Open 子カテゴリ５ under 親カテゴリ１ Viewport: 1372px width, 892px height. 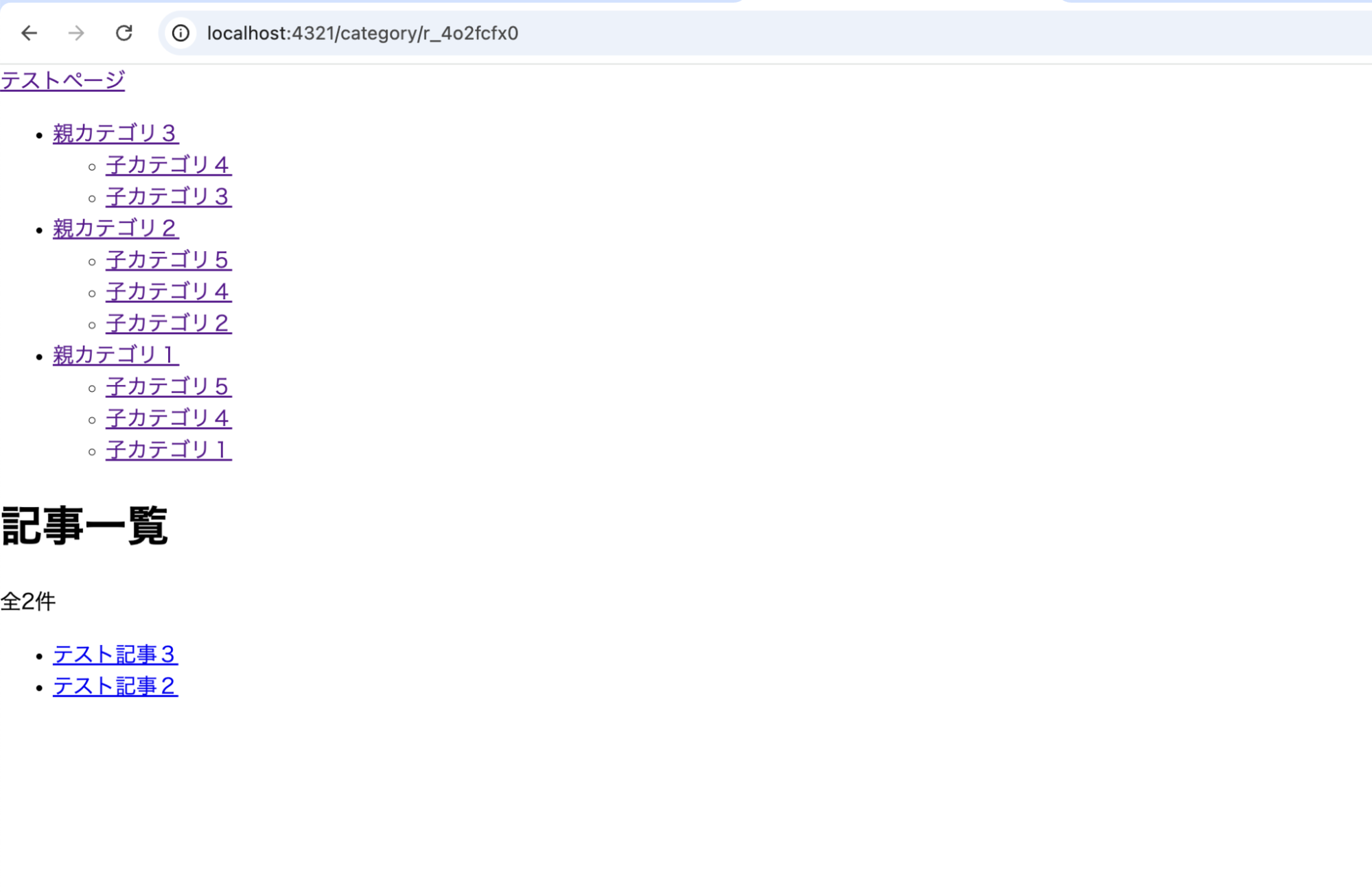[168, 386]
